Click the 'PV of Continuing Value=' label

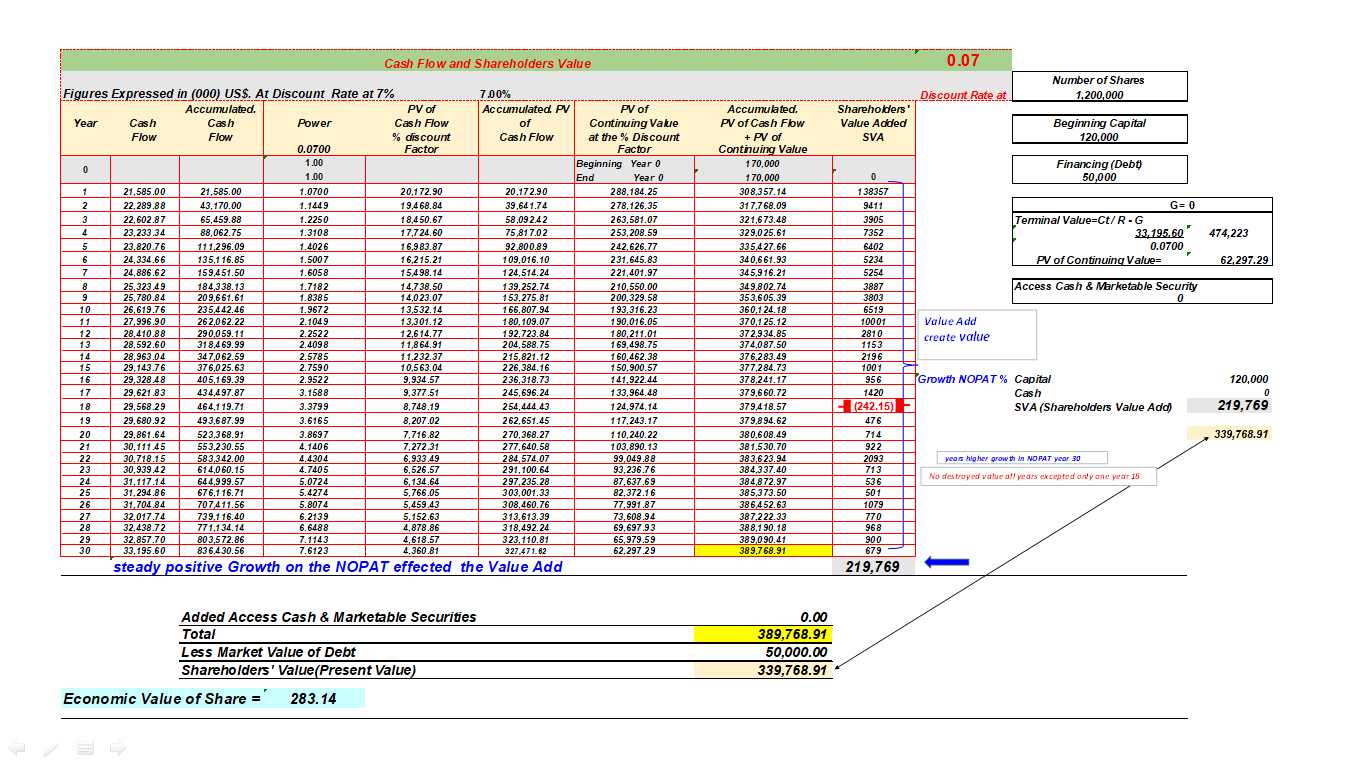pos(1099,260)
